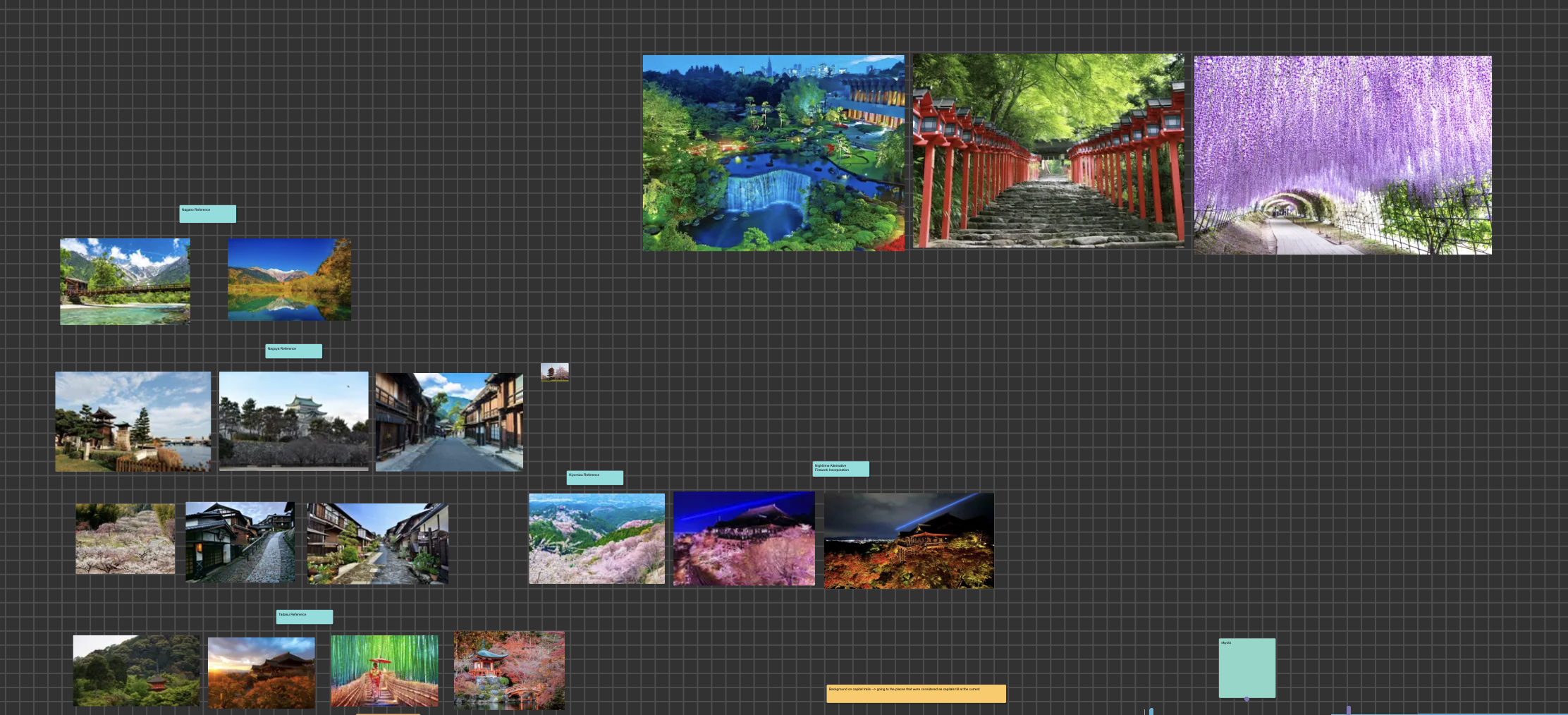This screenshot has width=1568, height=715.
Task: Select the red lantern stairway image
Action: (x=1048, y=151)
